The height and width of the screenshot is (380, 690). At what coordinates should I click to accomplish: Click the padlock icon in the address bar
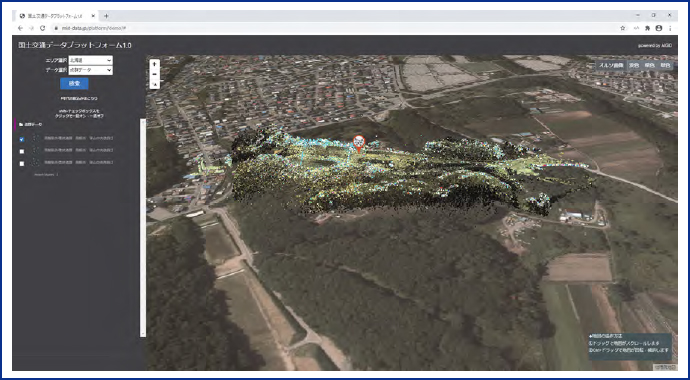coord(56,28)
